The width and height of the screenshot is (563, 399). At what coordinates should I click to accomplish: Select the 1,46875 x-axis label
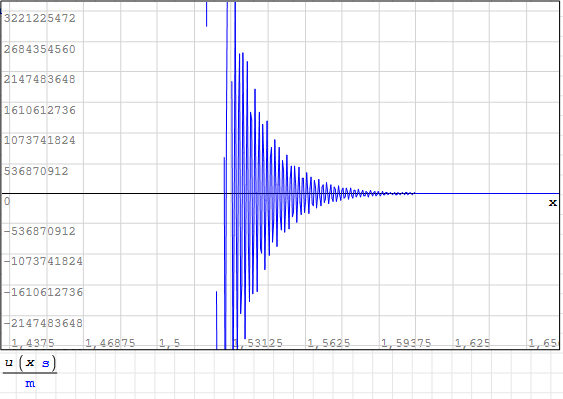click(x=110, y=343)
